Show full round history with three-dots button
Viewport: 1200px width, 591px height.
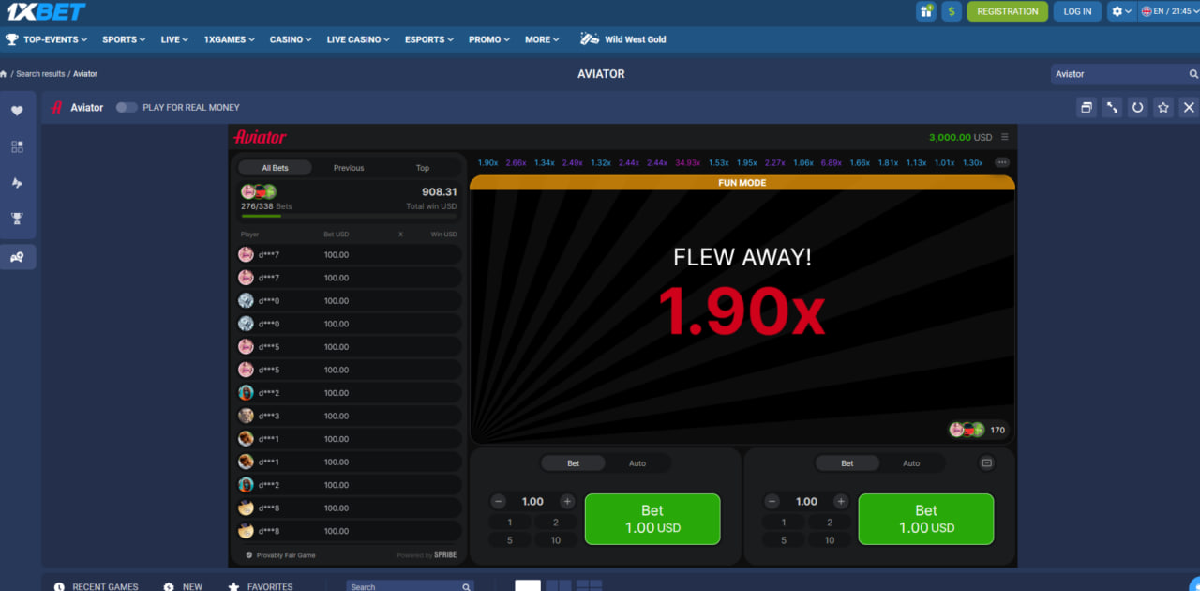1002,162
